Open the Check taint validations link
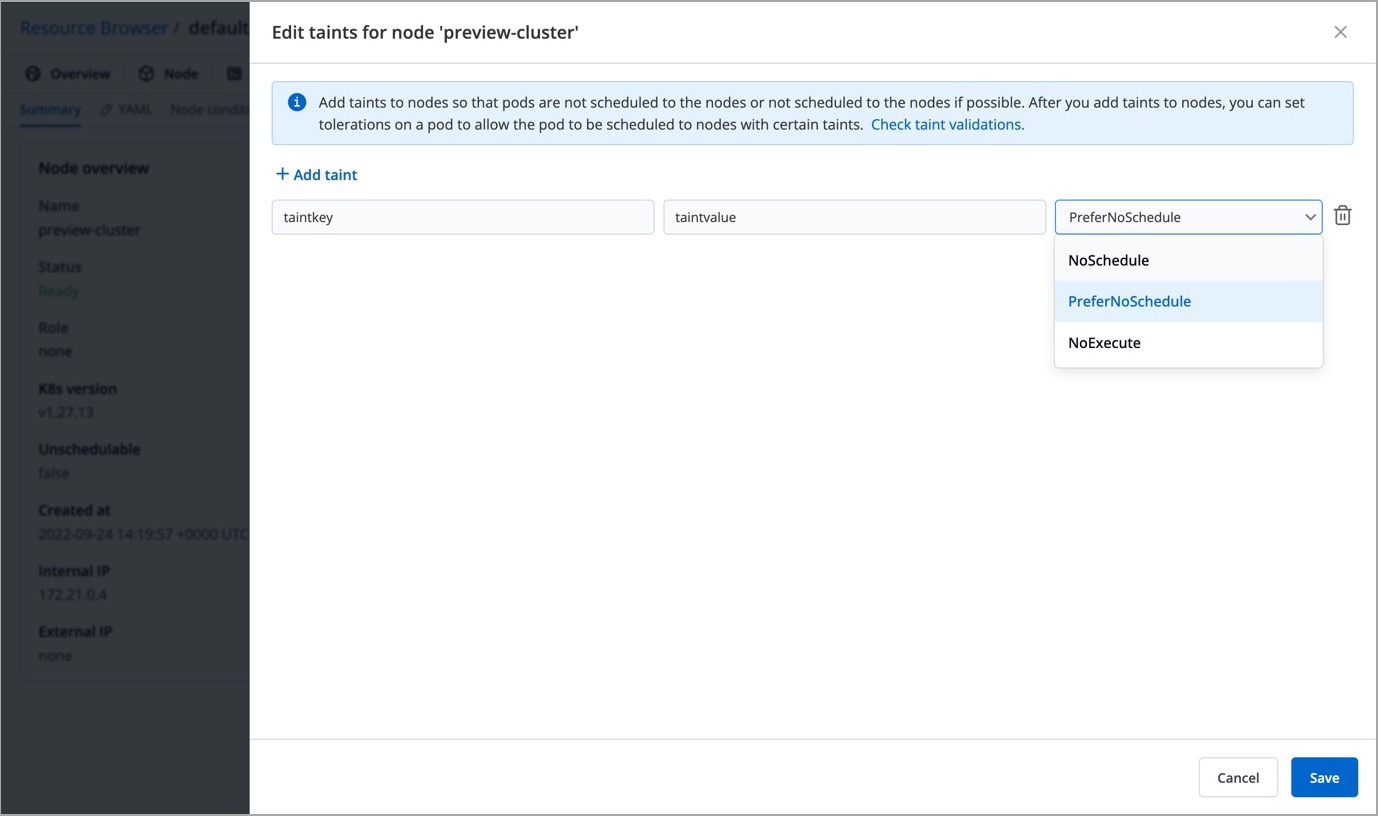Image resolution: width=1378 pixels, height=816 pixels. [947, 125]
